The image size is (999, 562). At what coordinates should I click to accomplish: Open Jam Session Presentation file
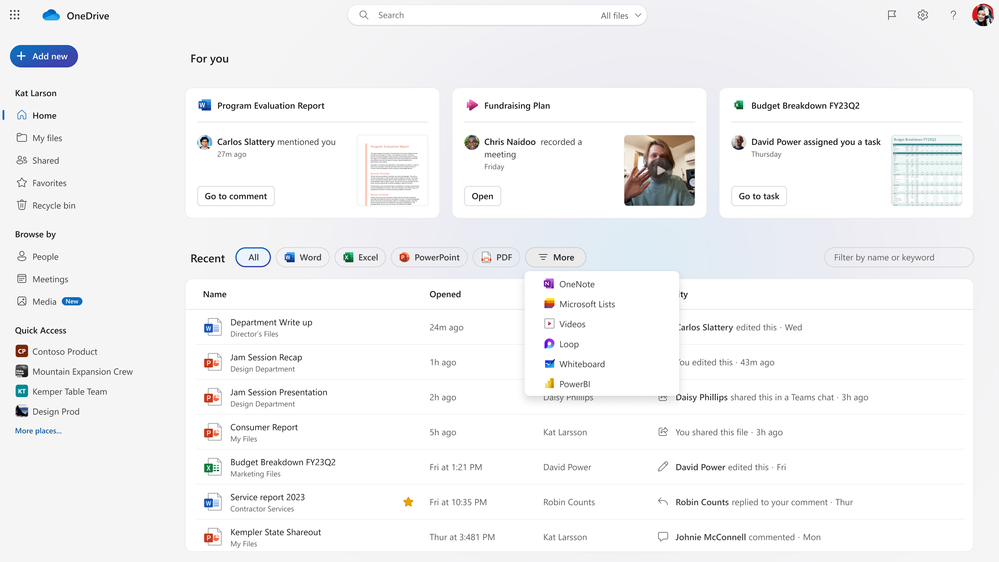278,393
